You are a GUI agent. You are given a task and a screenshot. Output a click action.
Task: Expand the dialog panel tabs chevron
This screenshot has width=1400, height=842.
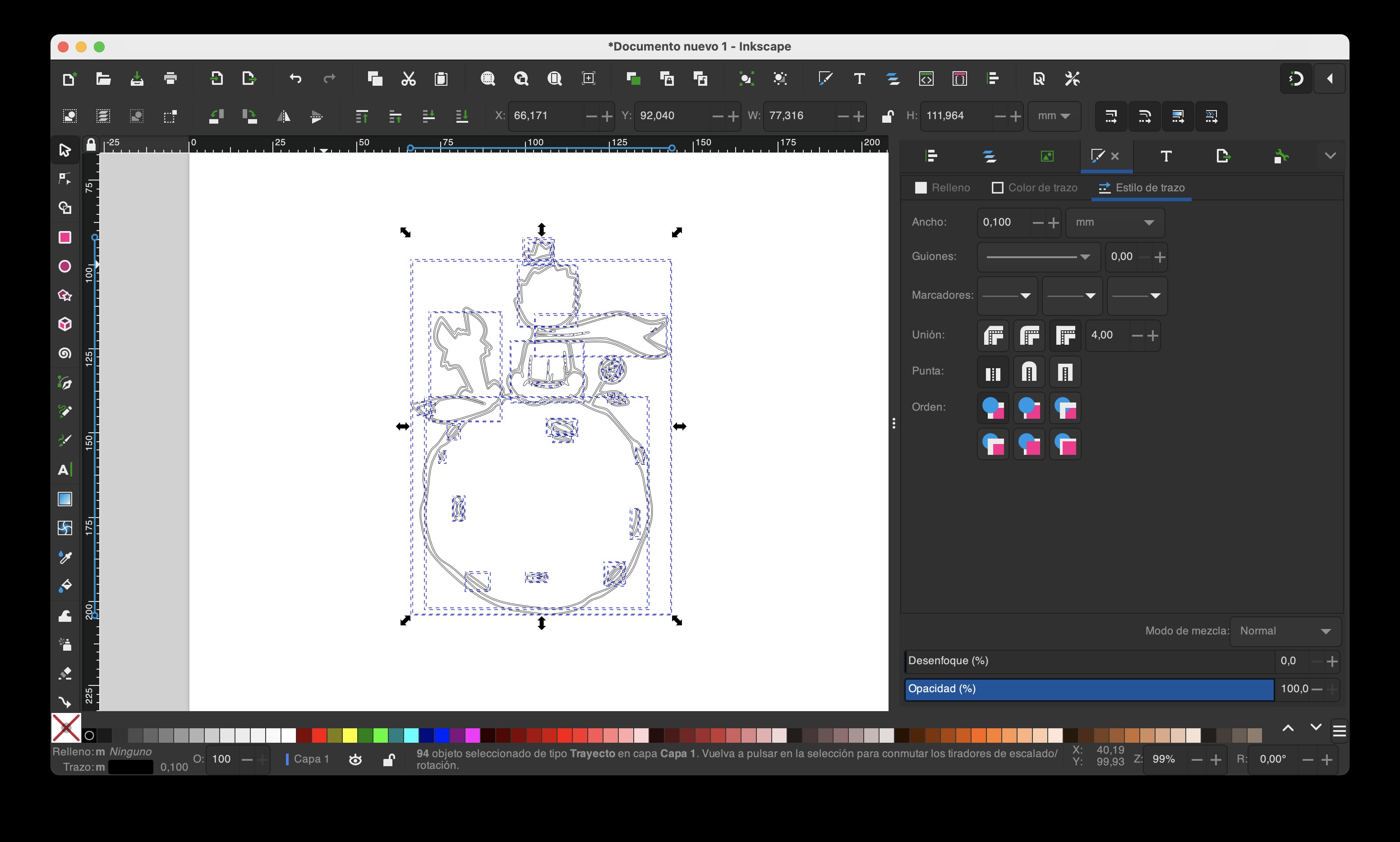pyautogui.click(x=1330, y=156)
